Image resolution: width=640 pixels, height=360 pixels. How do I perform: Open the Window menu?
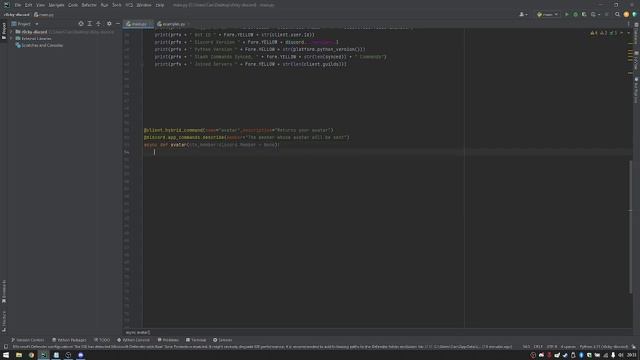coord(144,5)
